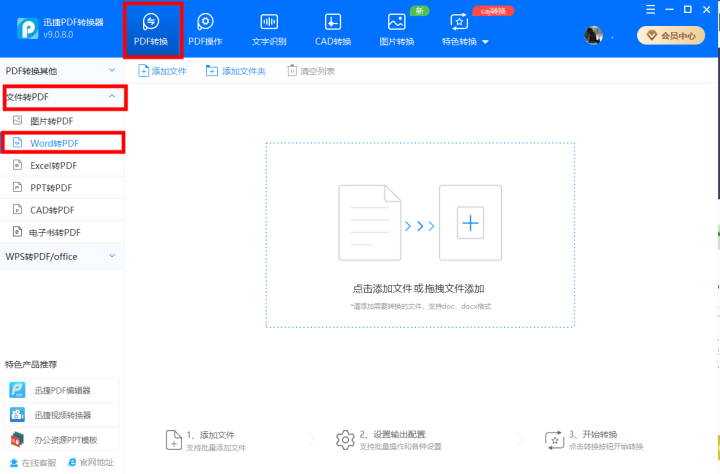Minimize the converter window
The width and height of the screenshot is (720, 474).
669,10
